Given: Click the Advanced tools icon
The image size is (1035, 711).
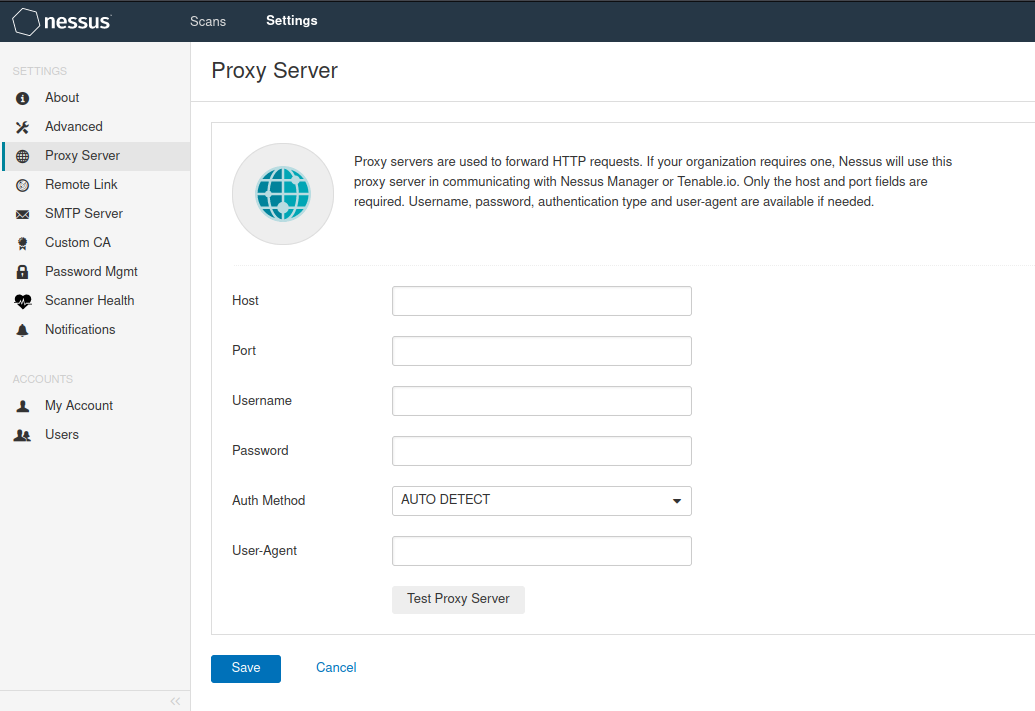Looking at the screenshot, I should [x=22, y=127].
